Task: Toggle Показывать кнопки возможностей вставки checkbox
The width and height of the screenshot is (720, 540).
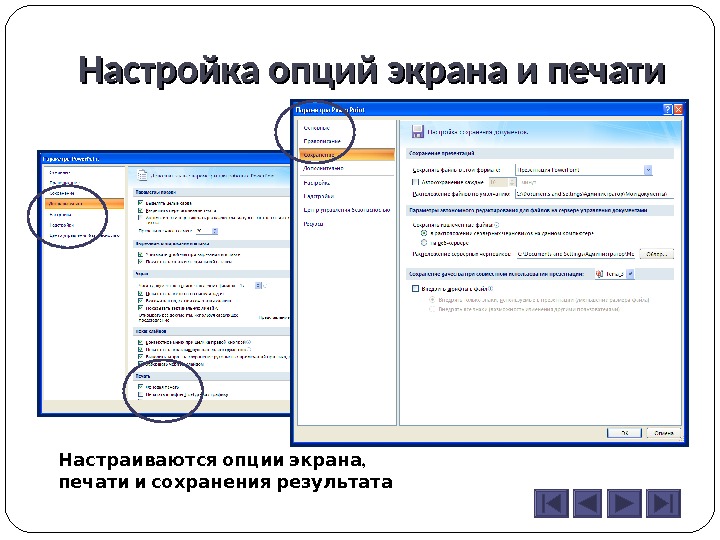Action: coord(141,261)
